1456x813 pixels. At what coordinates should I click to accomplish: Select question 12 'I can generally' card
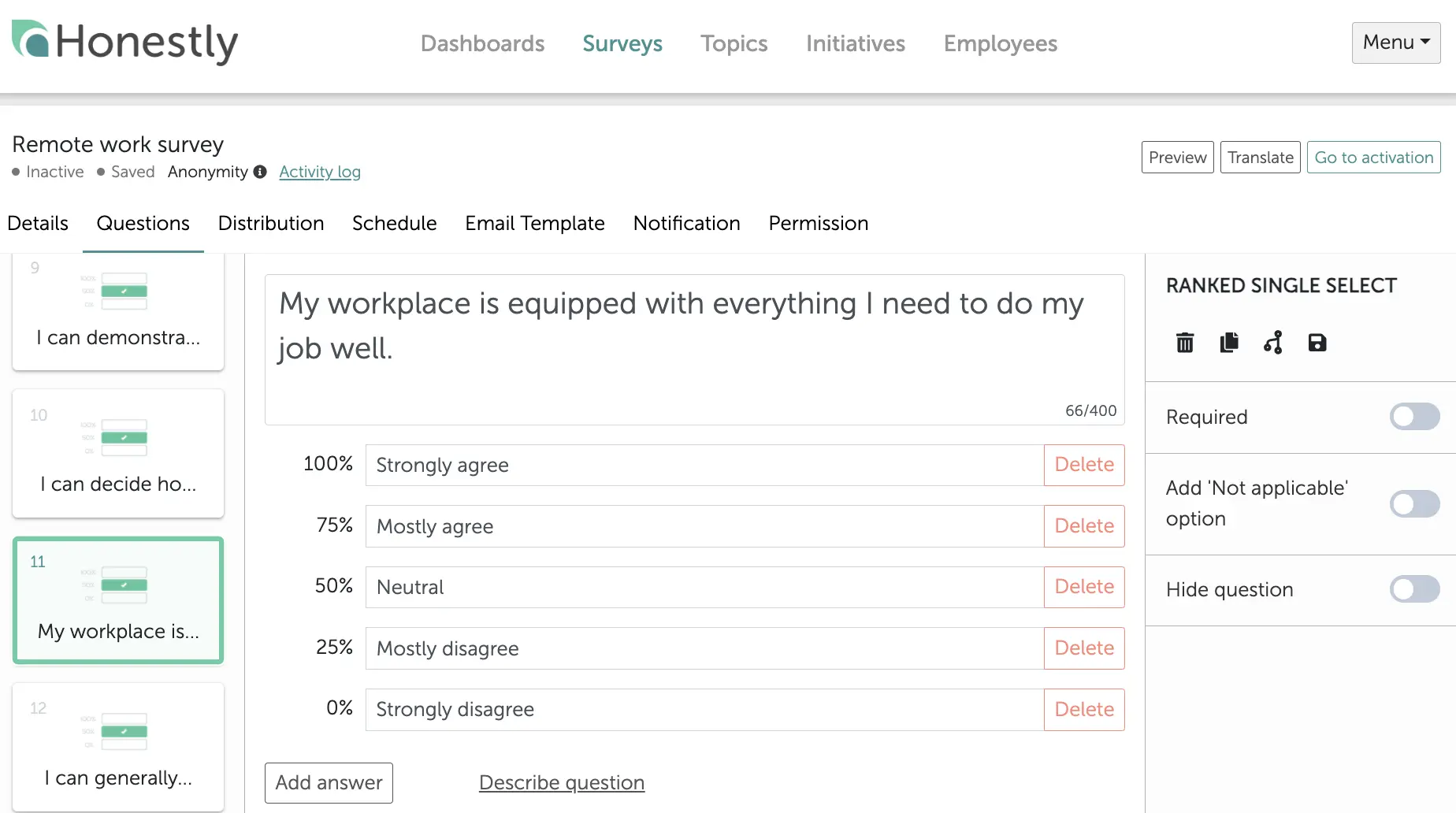coord(118,746)
